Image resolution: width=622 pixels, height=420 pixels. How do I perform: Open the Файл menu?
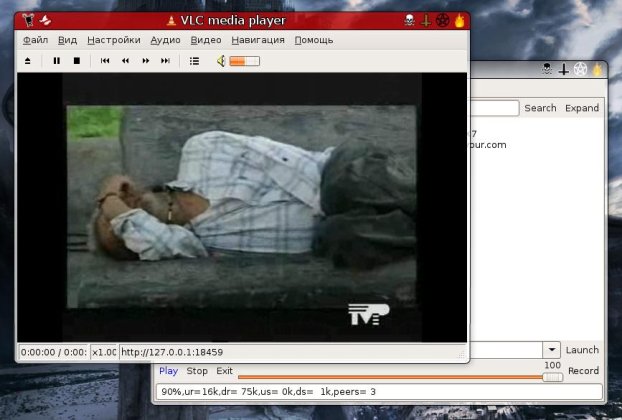35,40
